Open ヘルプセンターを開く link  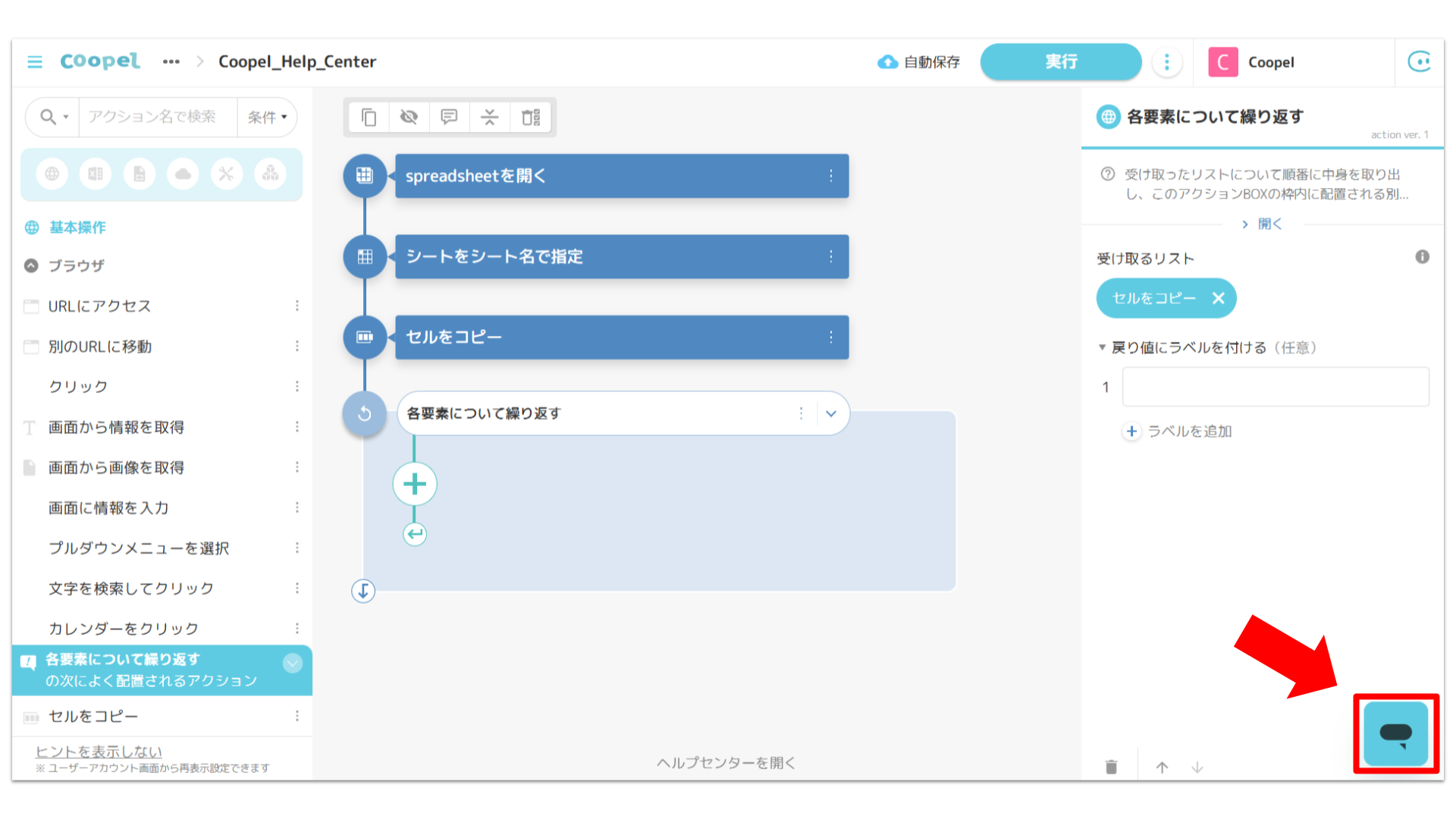(726, 763)
